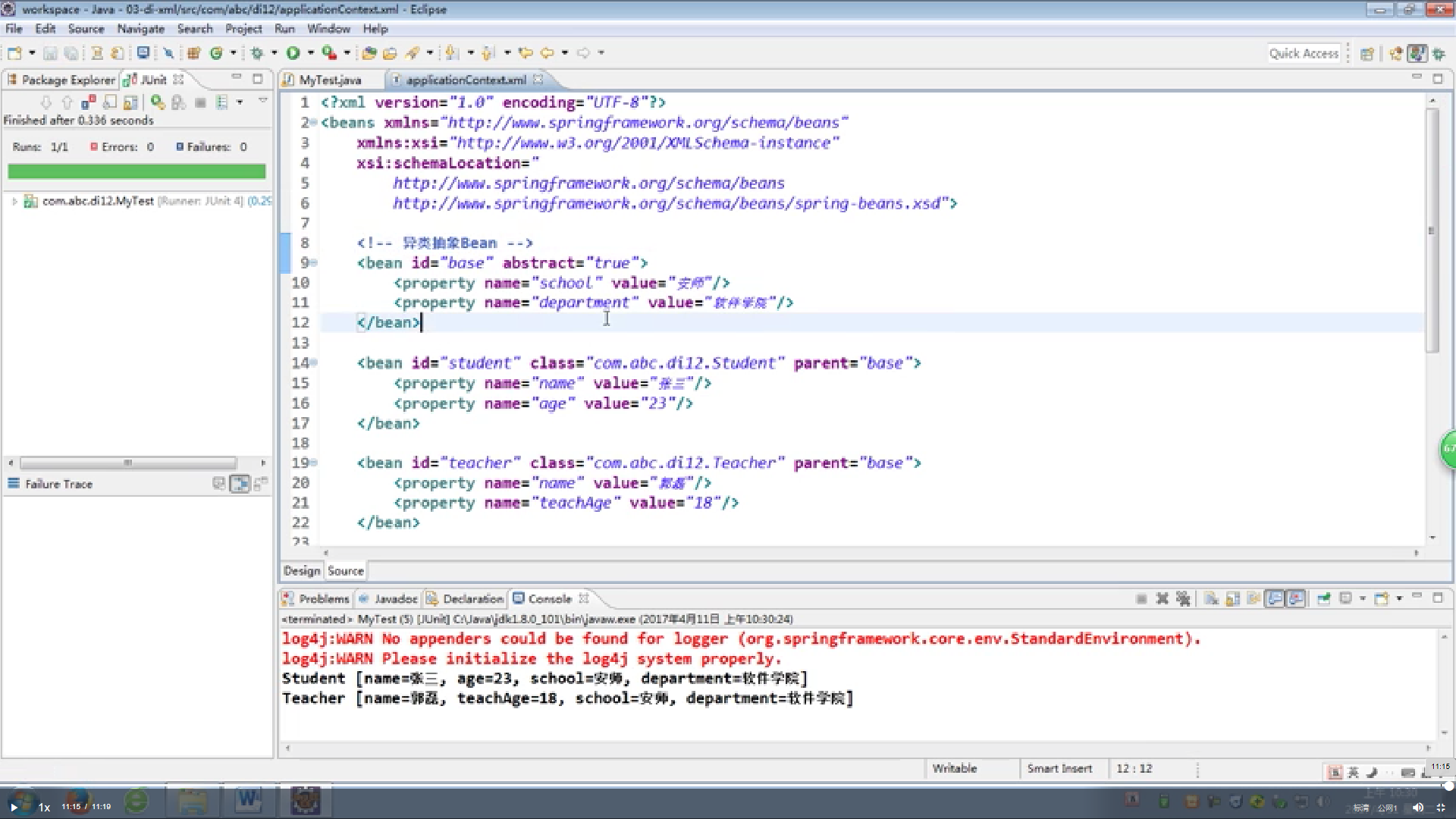The height and width of the screenshot is (819, 1456).
Task: Open the Back history dropdown arrow
Action: (x=565, y=53)
